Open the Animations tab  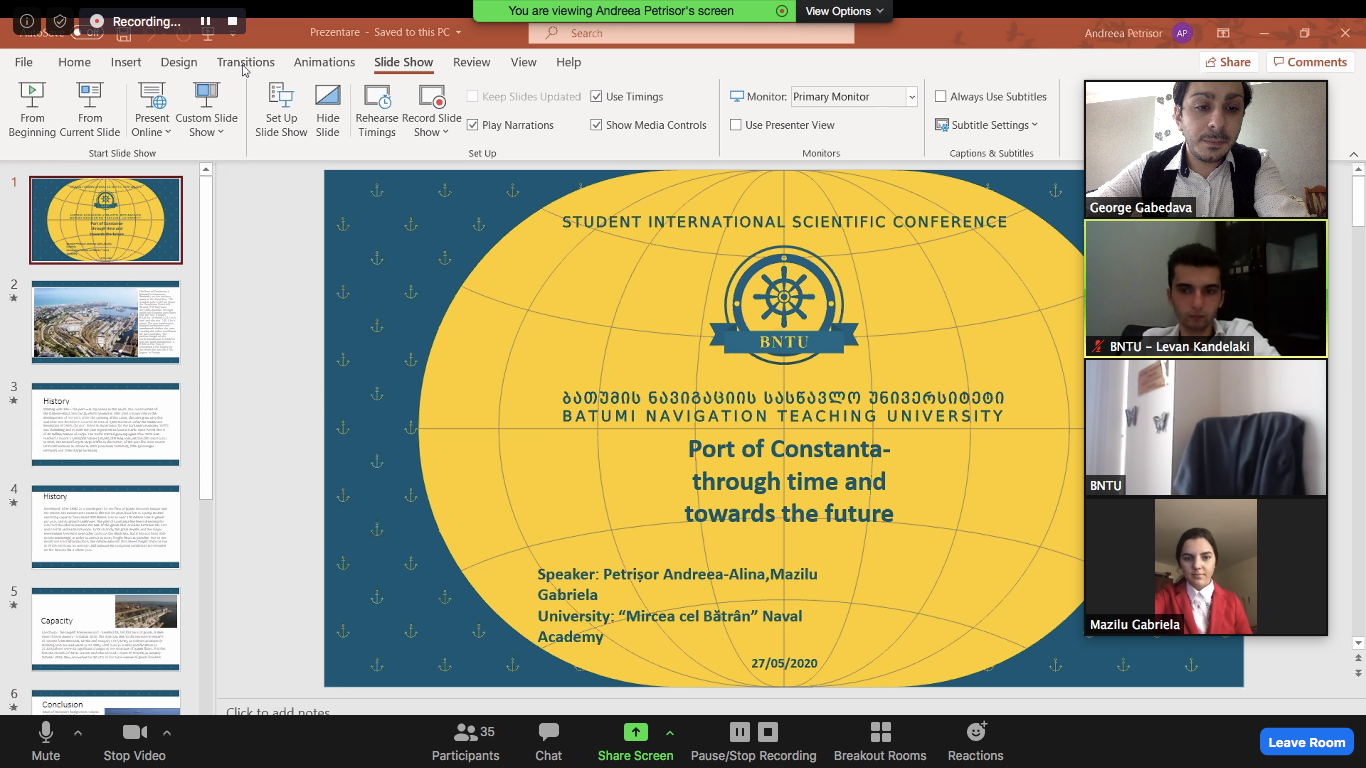(x=324, y=62)
